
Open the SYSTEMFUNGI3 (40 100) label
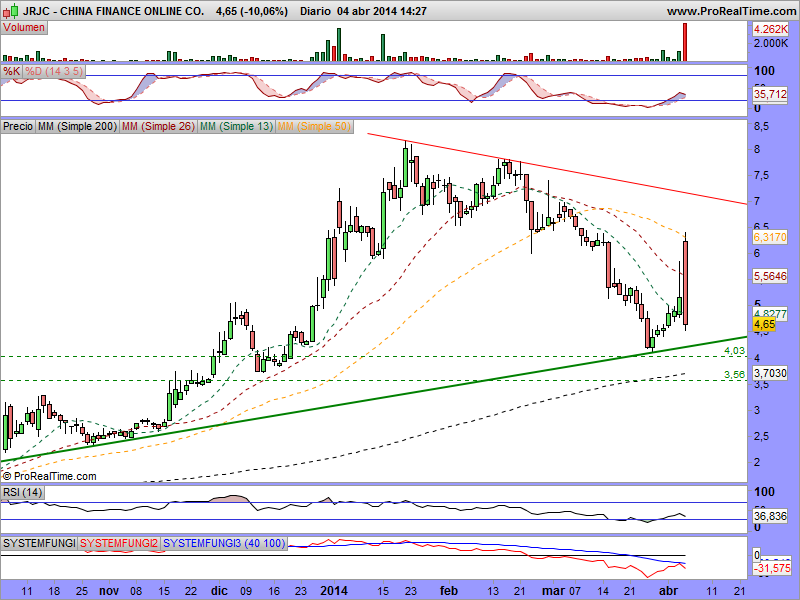pyautogui.click(x=224, y=543)
